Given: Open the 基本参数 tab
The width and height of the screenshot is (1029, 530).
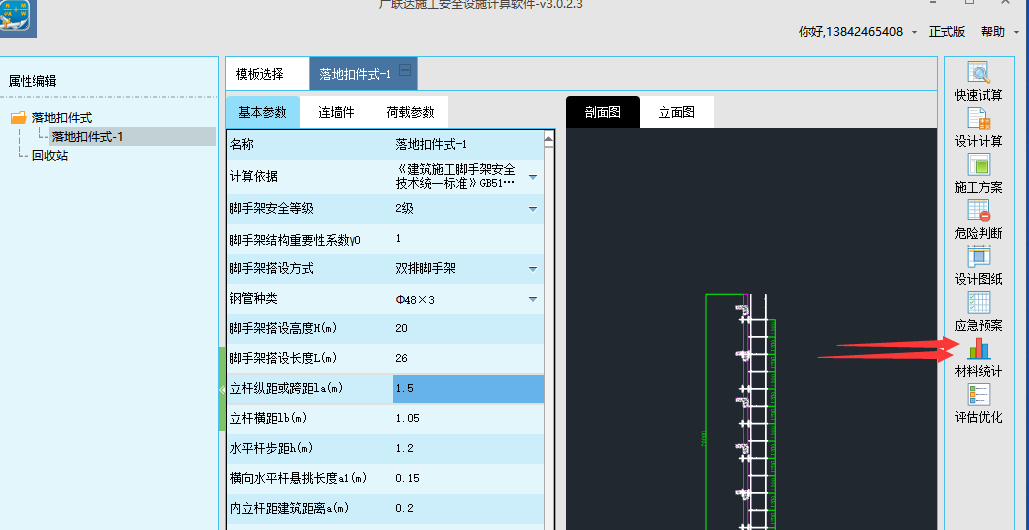Looking at the screenshot, I should 262,112.
